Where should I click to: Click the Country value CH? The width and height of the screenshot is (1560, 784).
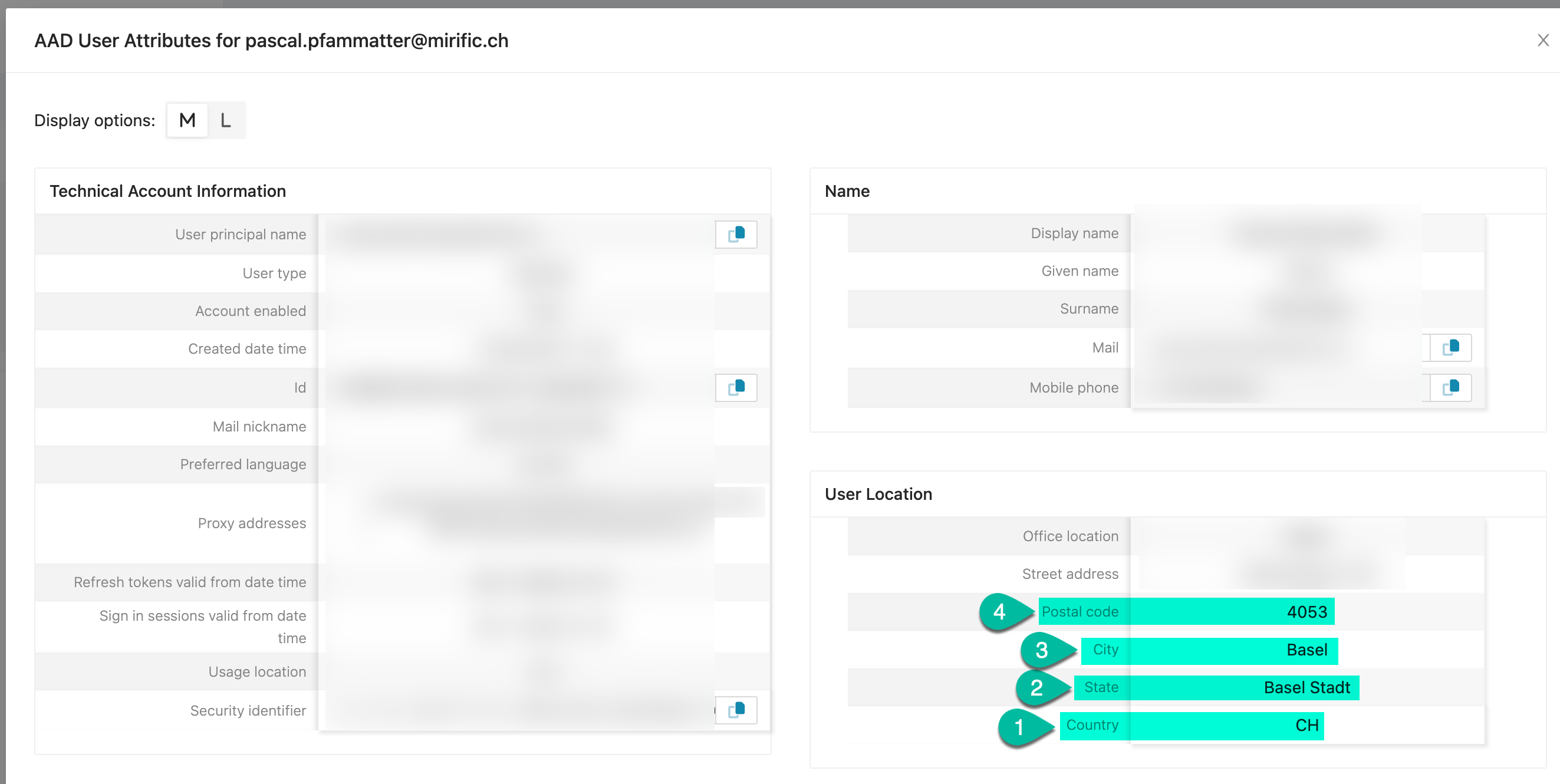[1306, 725]
